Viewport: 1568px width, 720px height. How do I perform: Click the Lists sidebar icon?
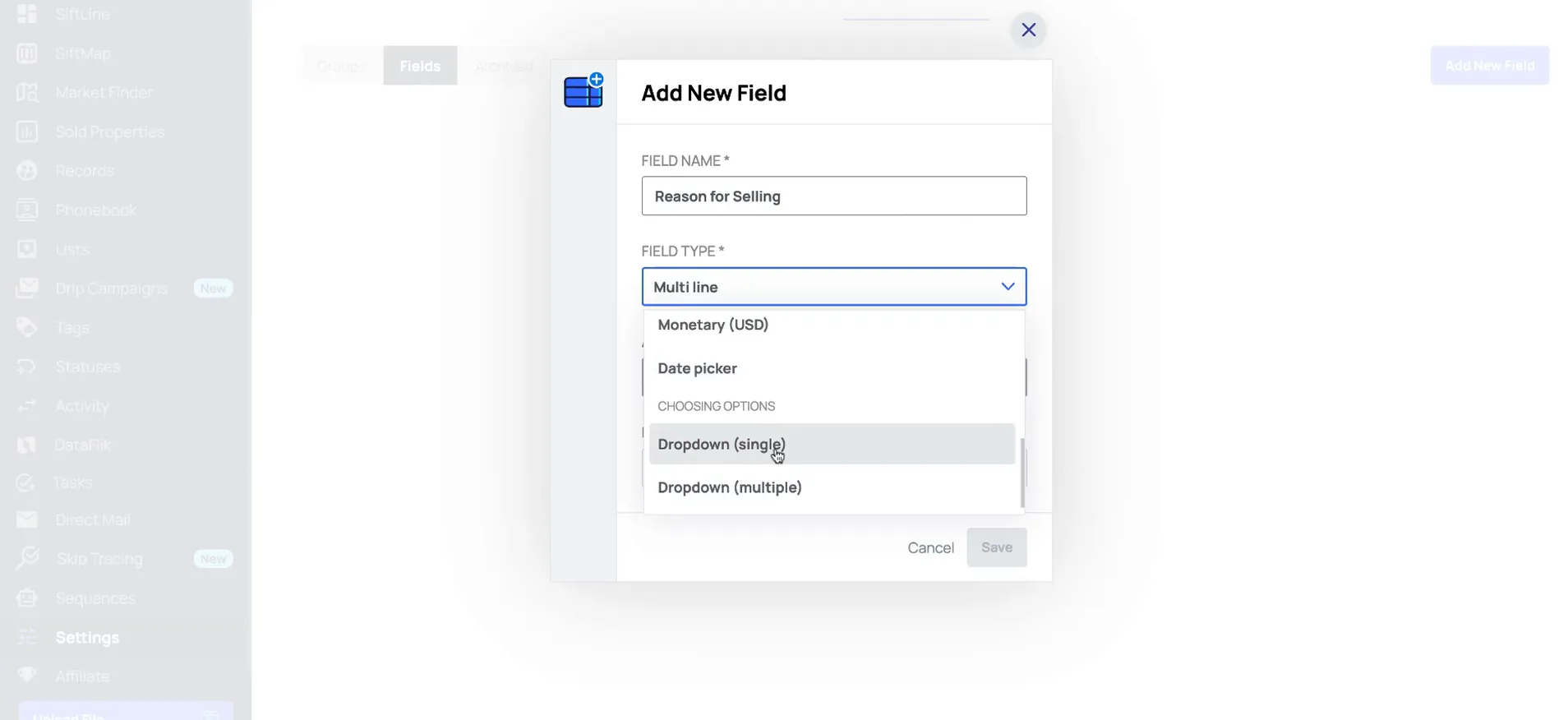pos(26,249)
